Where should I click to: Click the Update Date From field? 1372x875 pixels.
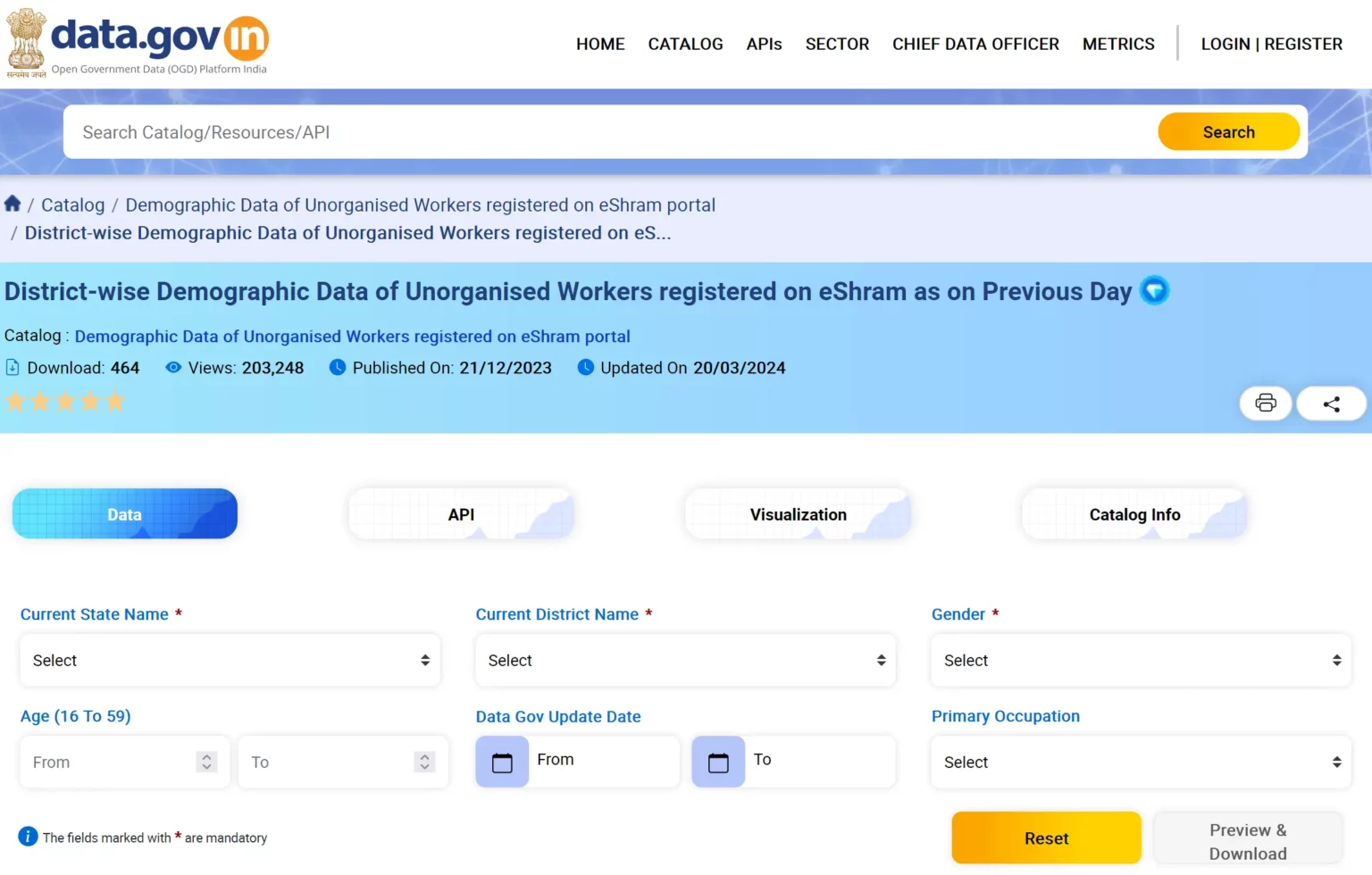[604, 762]
